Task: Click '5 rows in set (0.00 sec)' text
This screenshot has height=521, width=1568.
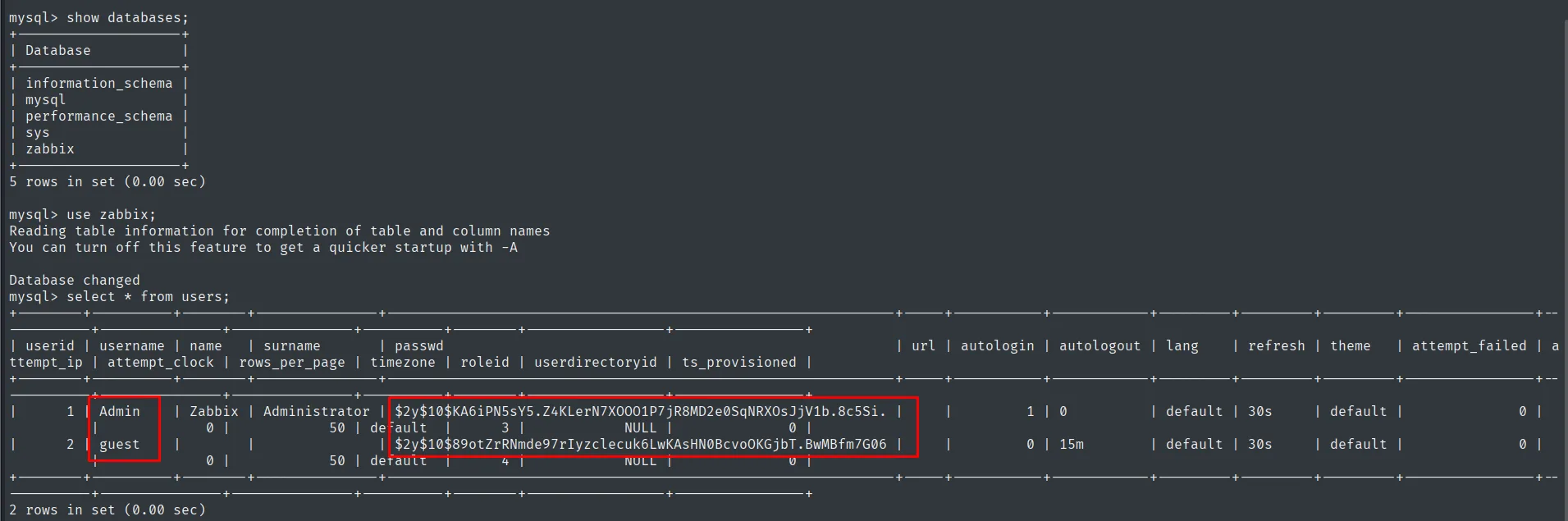Action: coord(107,182)
